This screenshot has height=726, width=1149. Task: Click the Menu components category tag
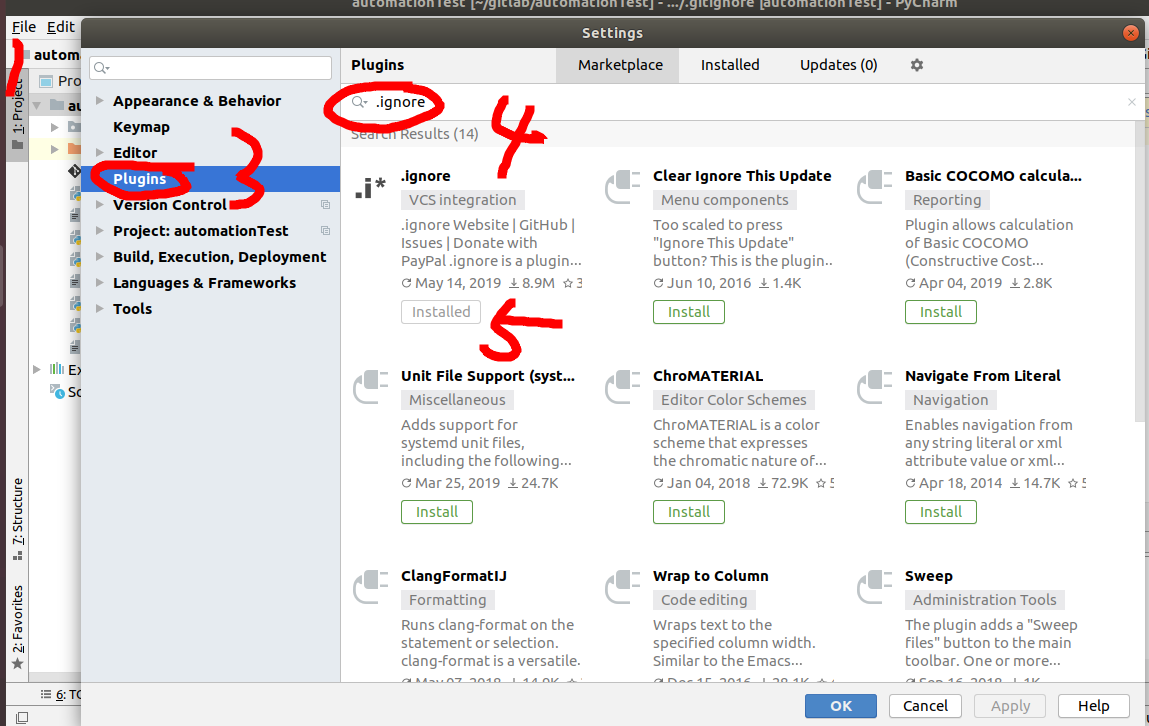coord(725,200)
